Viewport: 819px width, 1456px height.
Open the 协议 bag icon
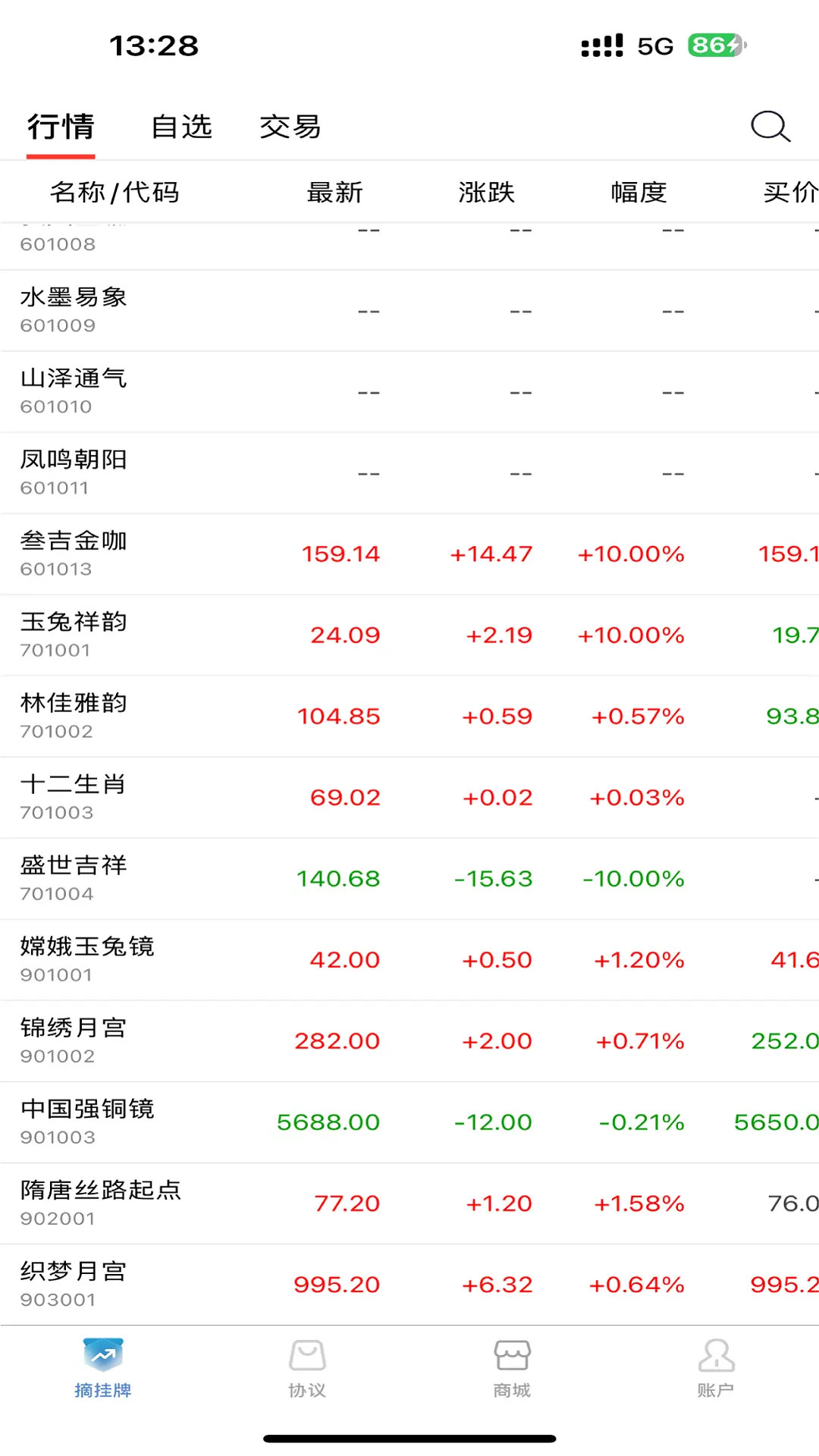point(307,1356)
